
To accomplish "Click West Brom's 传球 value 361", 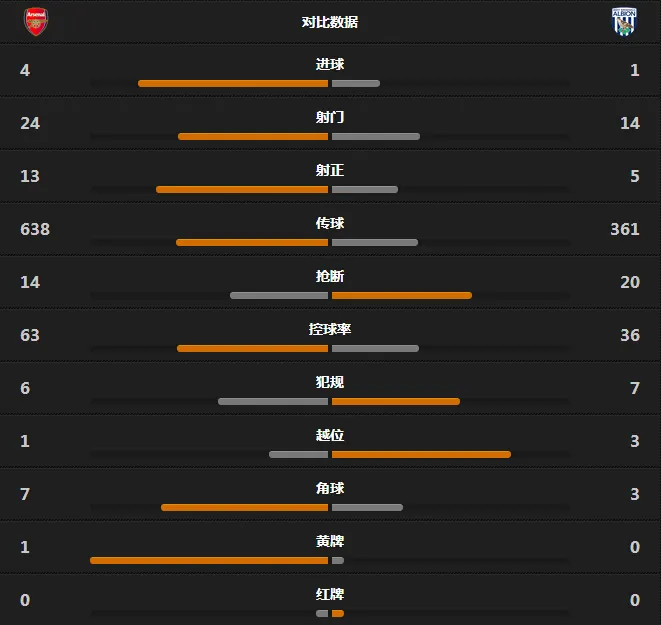I will tap(625, 229).
